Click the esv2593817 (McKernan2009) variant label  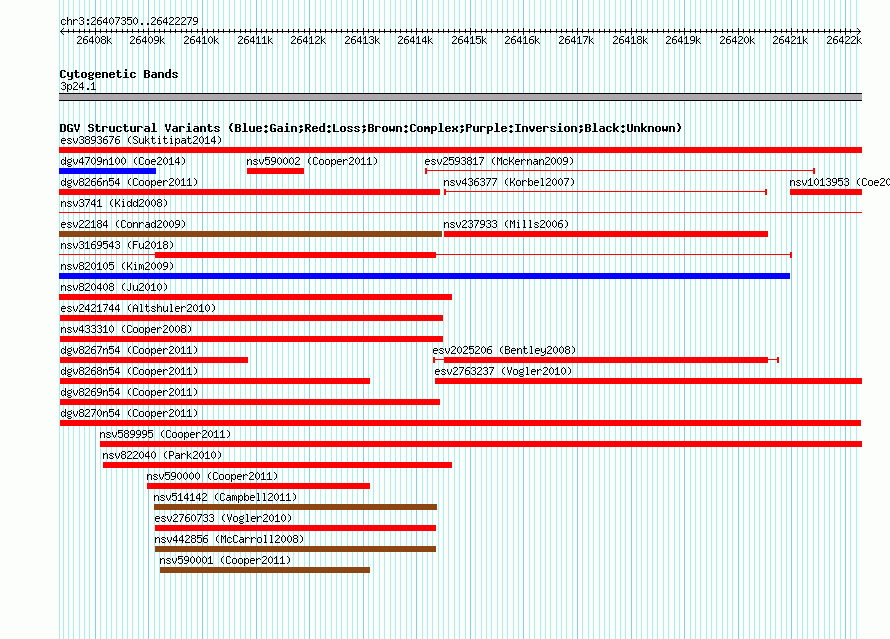[x=499, y=161]
